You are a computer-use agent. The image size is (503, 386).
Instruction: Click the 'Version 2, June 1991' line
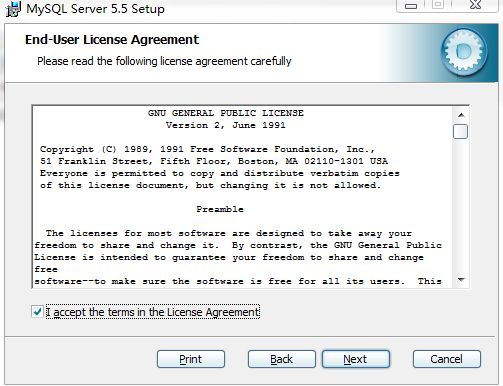click(226, 125)
